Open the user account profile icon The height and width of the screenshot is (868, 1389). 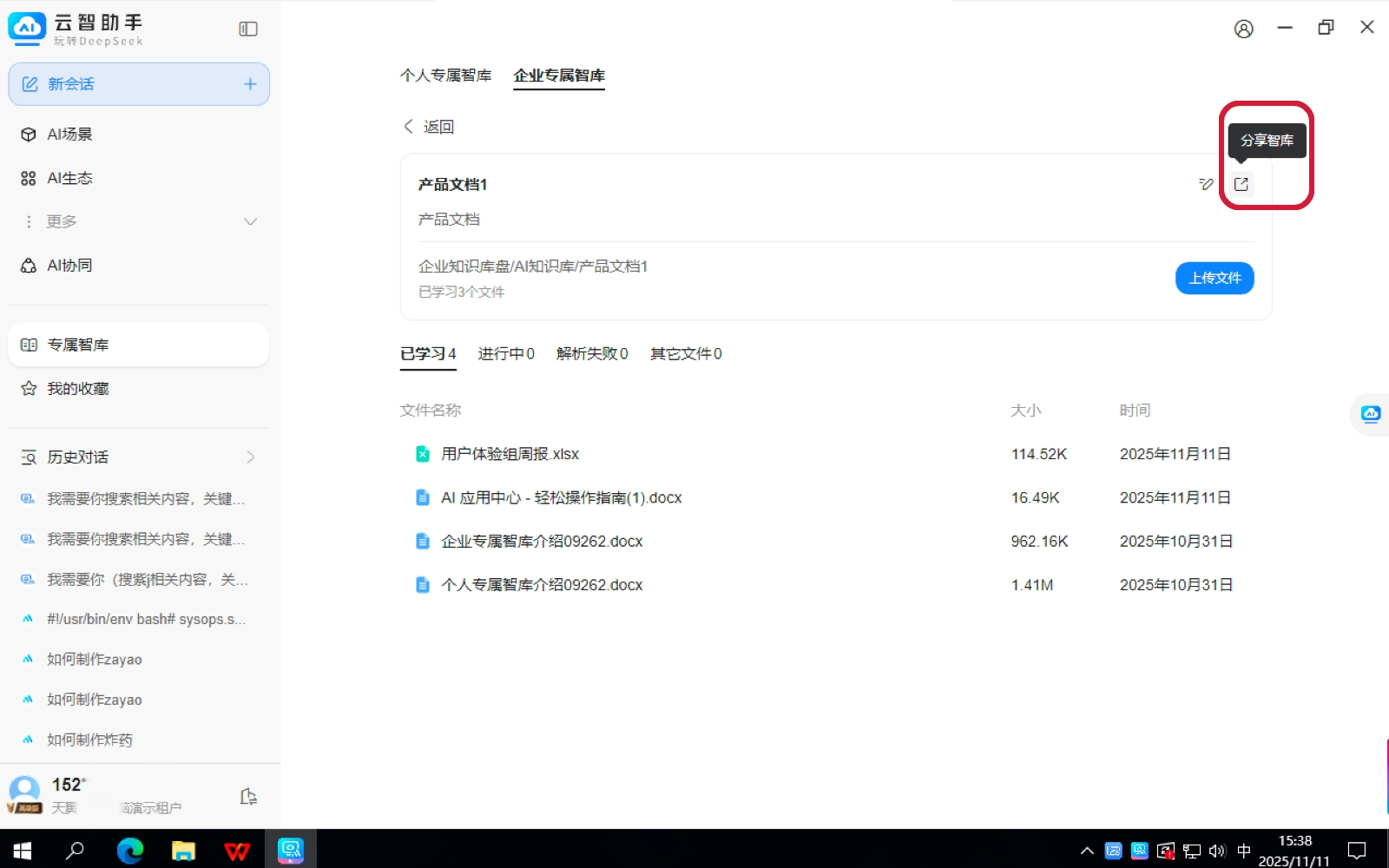(1243, 29)
